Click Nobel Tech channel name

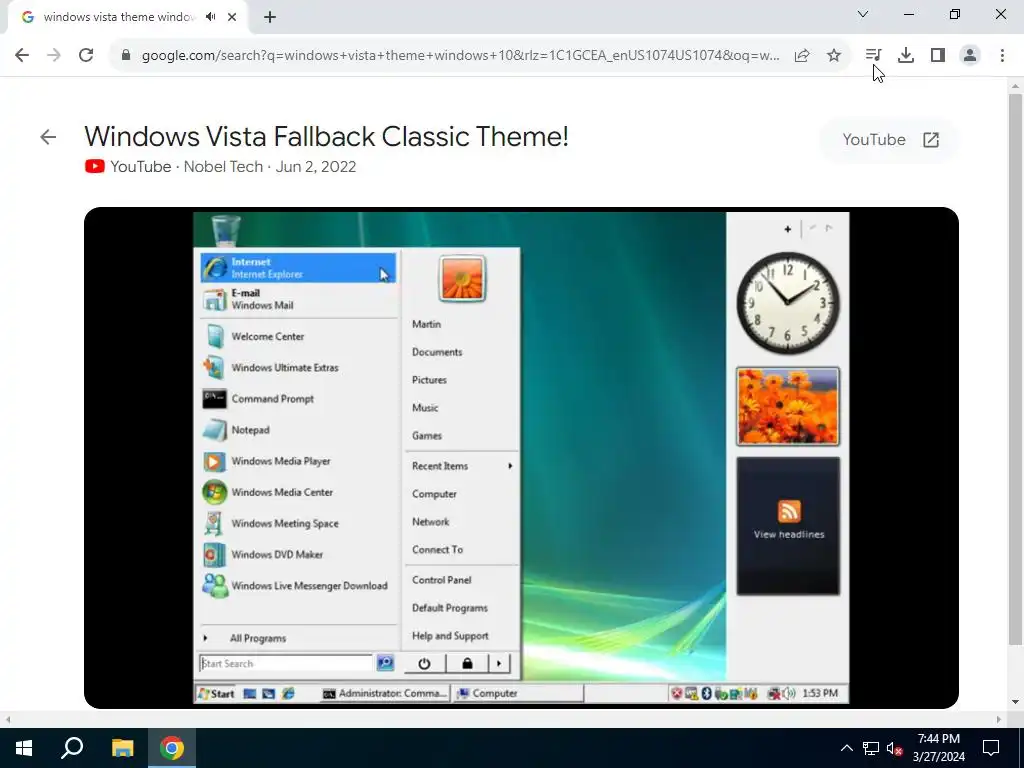(x=223, y=167)
